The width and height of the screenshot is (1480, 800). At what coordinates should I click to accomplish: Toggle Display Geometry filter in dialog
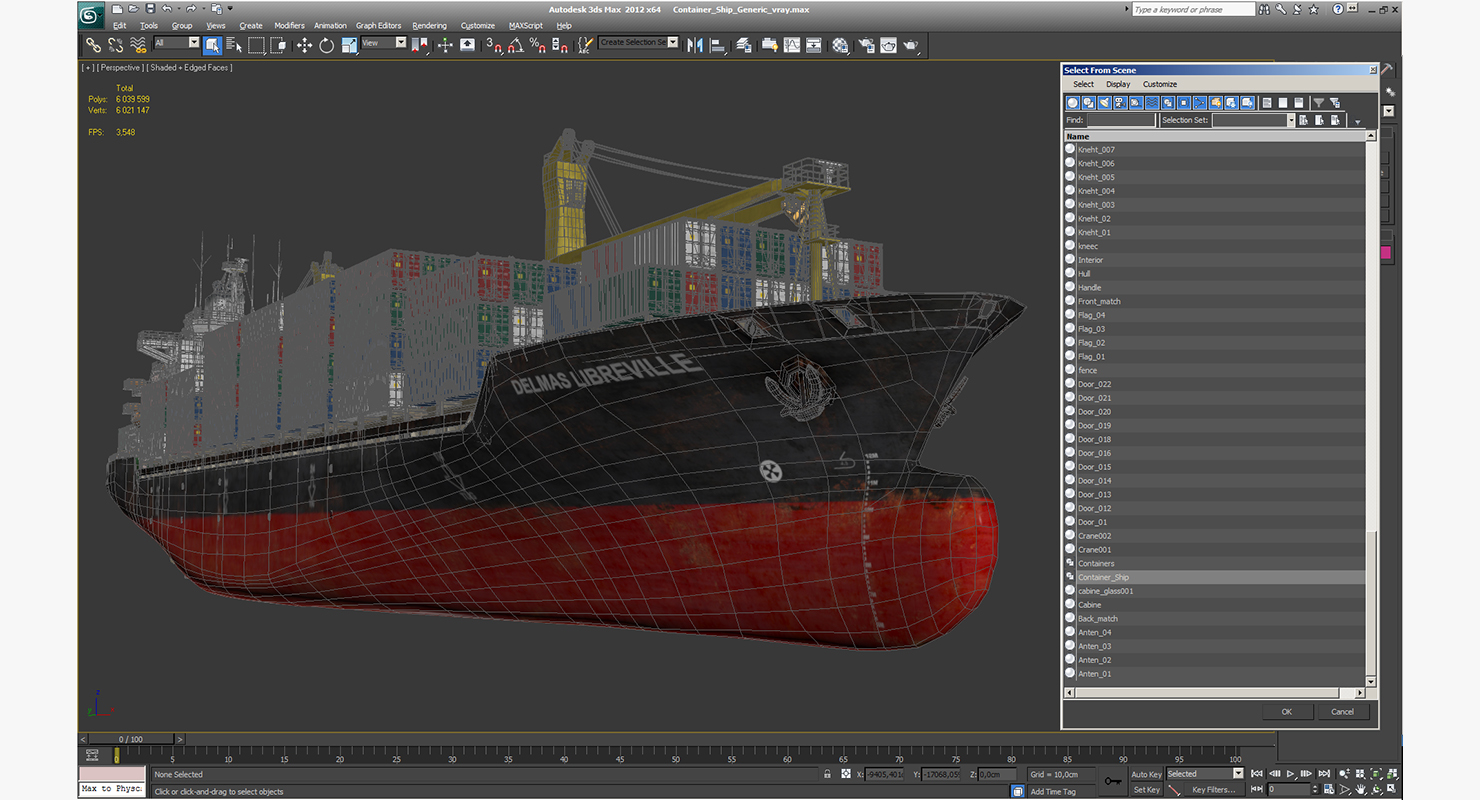pos(1073,102)
